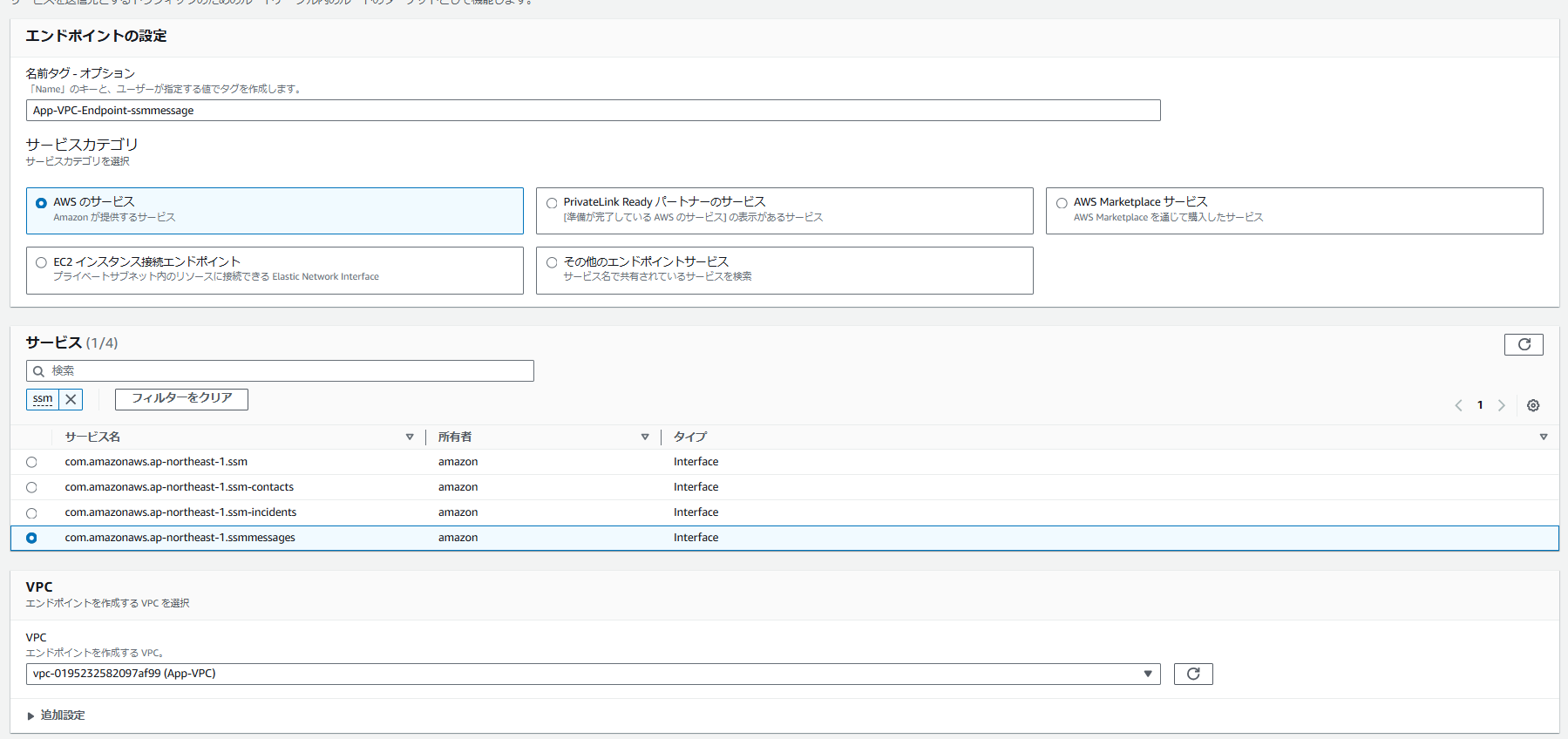Select the ssm-contacts service radio
Image resolution: width=1568 pixels, height=739 pixels.
coord(31,487)
